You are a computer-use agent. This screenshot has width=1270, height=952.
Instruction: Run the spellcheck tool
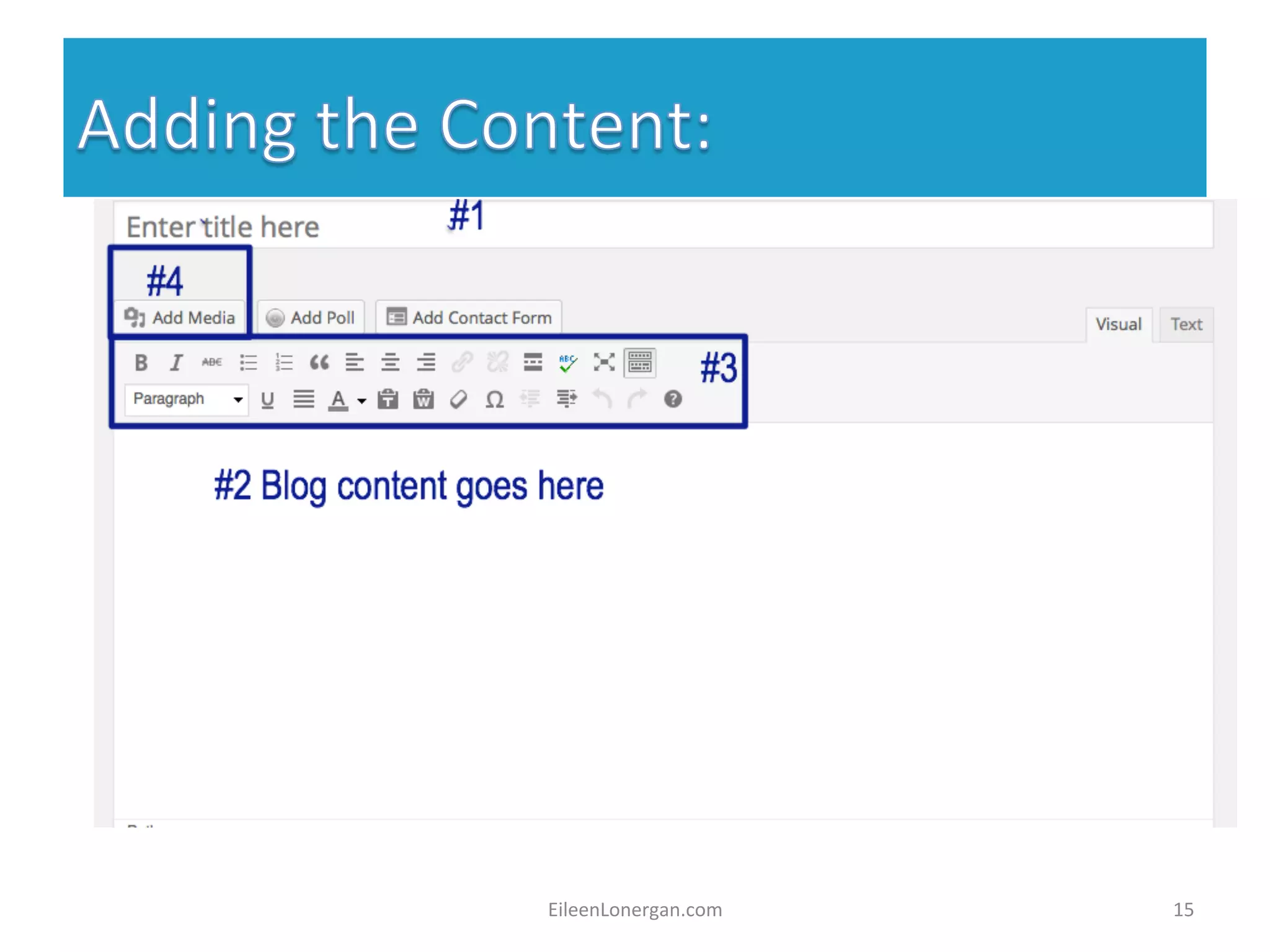(568, 363)
